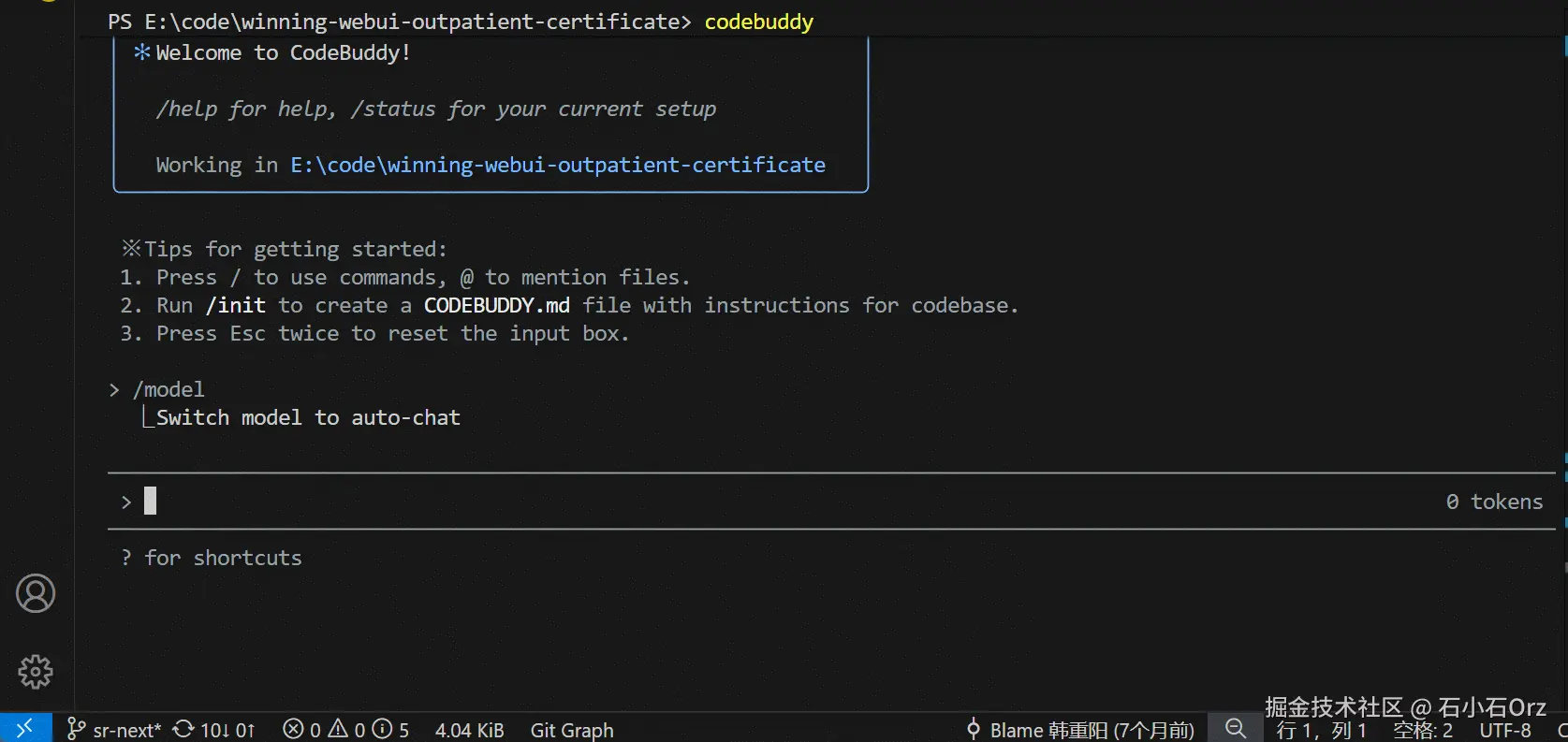Click the info count icon
The image size is (1568, 742).
click(382, 729)
